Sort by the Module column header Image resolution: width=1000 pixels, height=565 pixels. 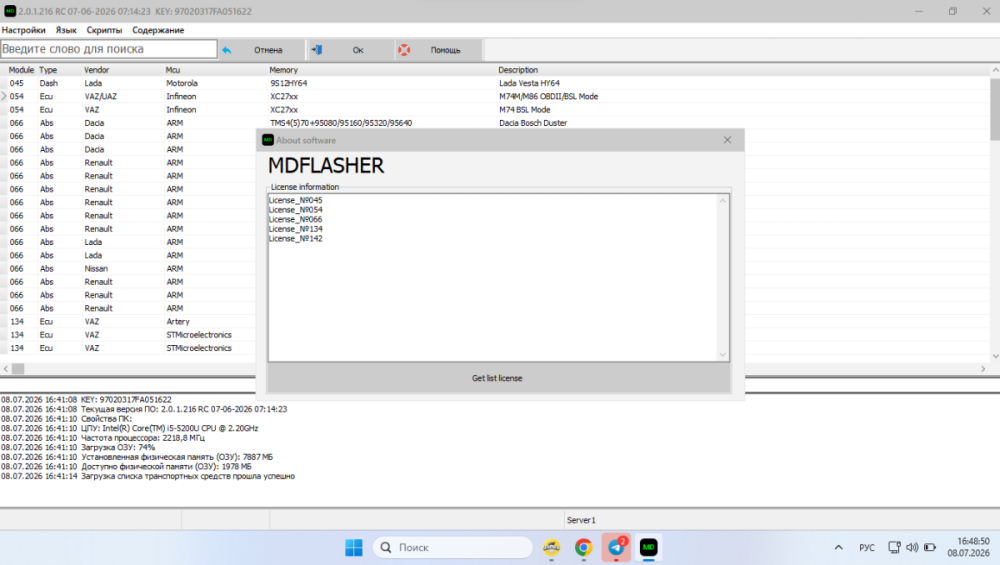click(x=21, y=70)
